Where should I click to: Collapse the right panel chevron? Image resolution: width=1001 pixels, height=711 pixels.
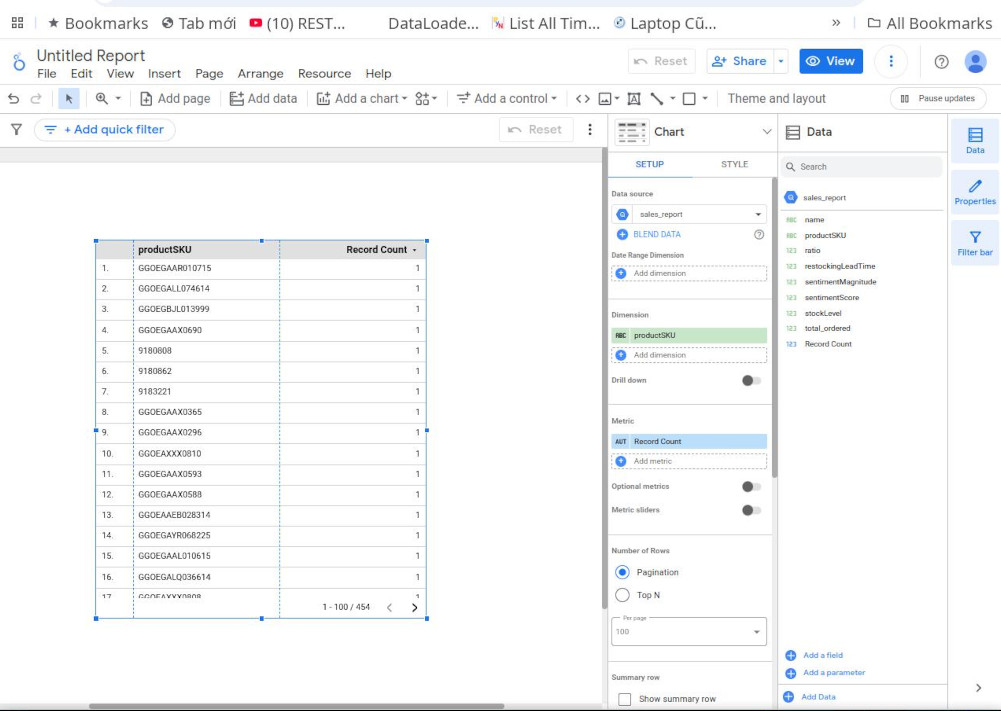click(978, 687)
